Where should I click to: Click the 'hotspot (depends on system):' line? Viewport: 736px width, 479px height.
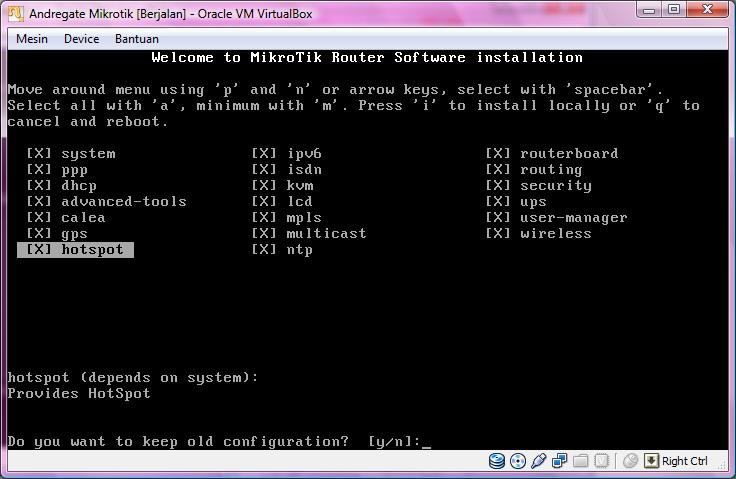(133, 377)
